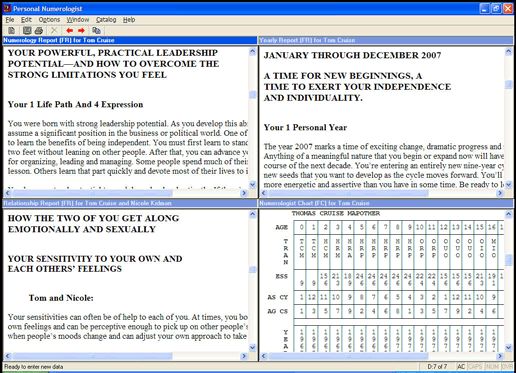Click the 'AGE' row label in chart

tap(282, 227)
